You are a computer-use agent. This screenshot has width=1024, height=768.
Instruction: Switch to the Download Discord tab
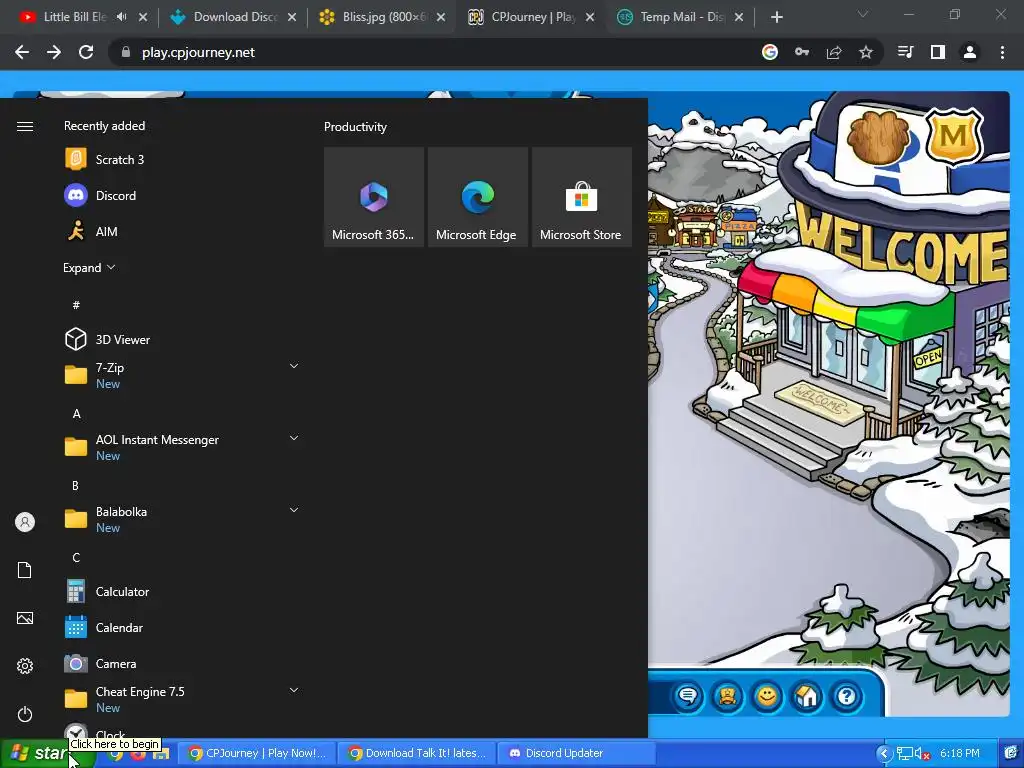click(x=234, y=17)
